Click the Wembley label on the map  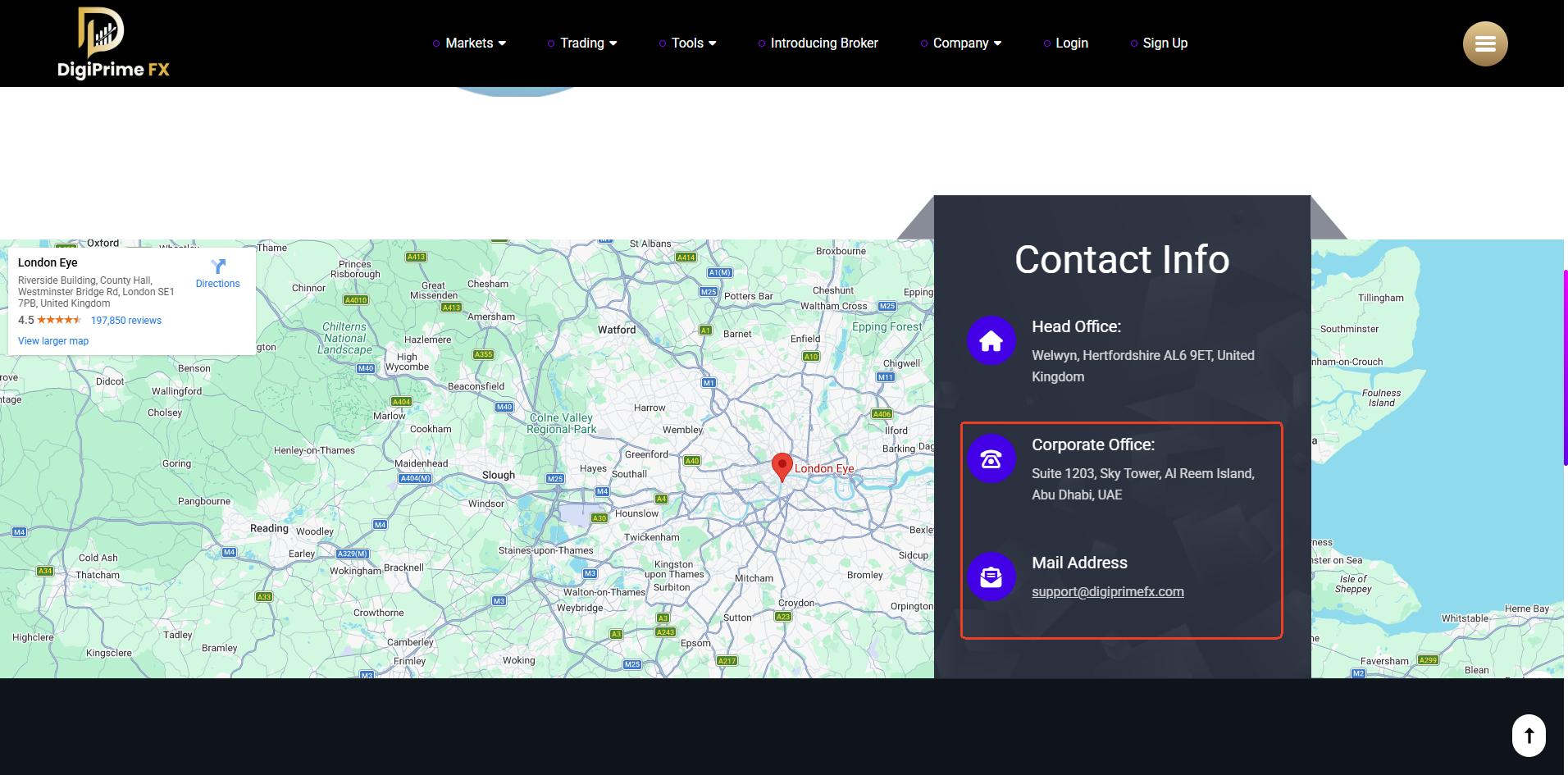[x=683, y=430]
